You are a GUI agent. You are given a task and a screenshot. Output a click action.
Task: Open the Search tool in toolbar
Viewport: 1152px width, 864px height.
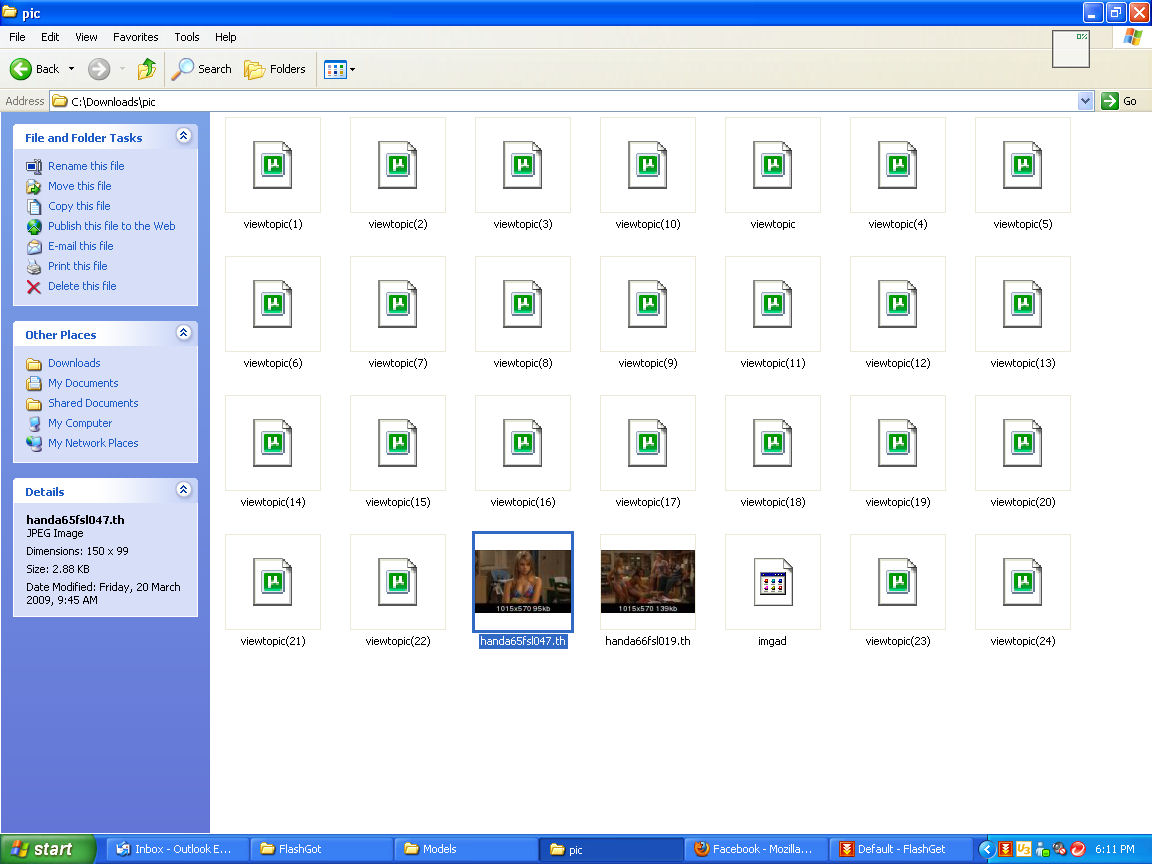[202, 69]
